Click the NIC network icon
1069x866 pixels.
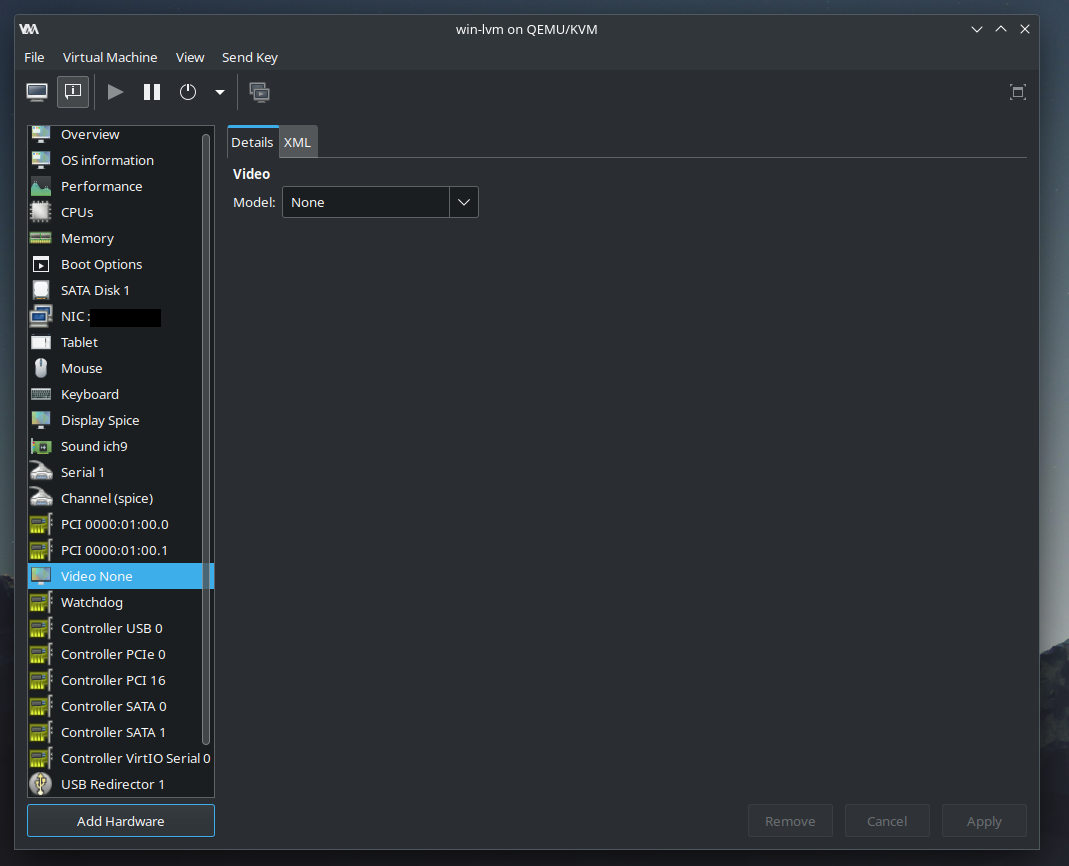[x=41, y=316]
